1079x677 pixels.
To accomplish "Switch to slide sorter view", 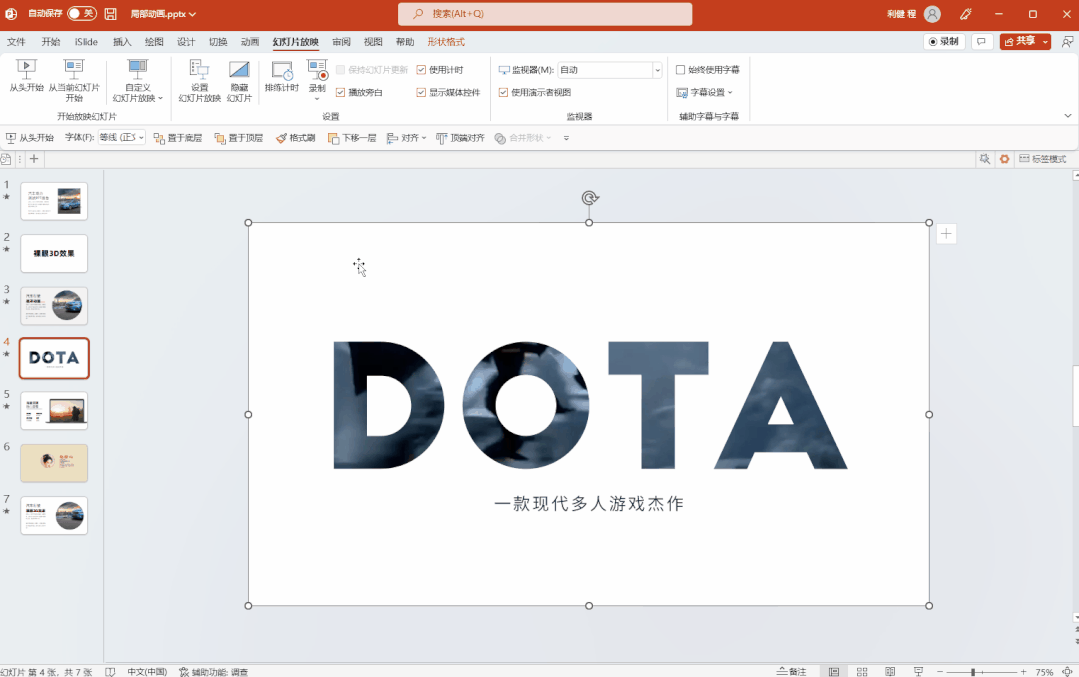I will pyautogui.click(x=862, y=671).
